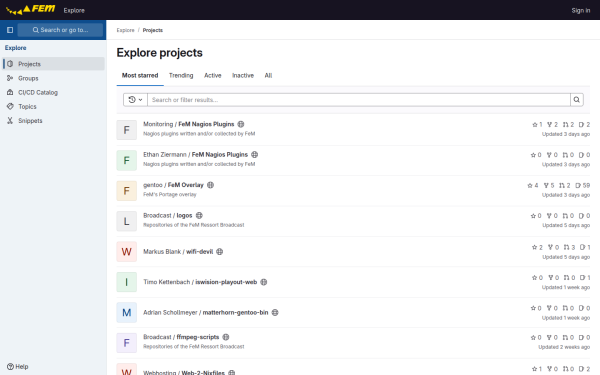Switch to the All tab
Image resolution: width=600 pixels, height=375 pixels.
268,75
